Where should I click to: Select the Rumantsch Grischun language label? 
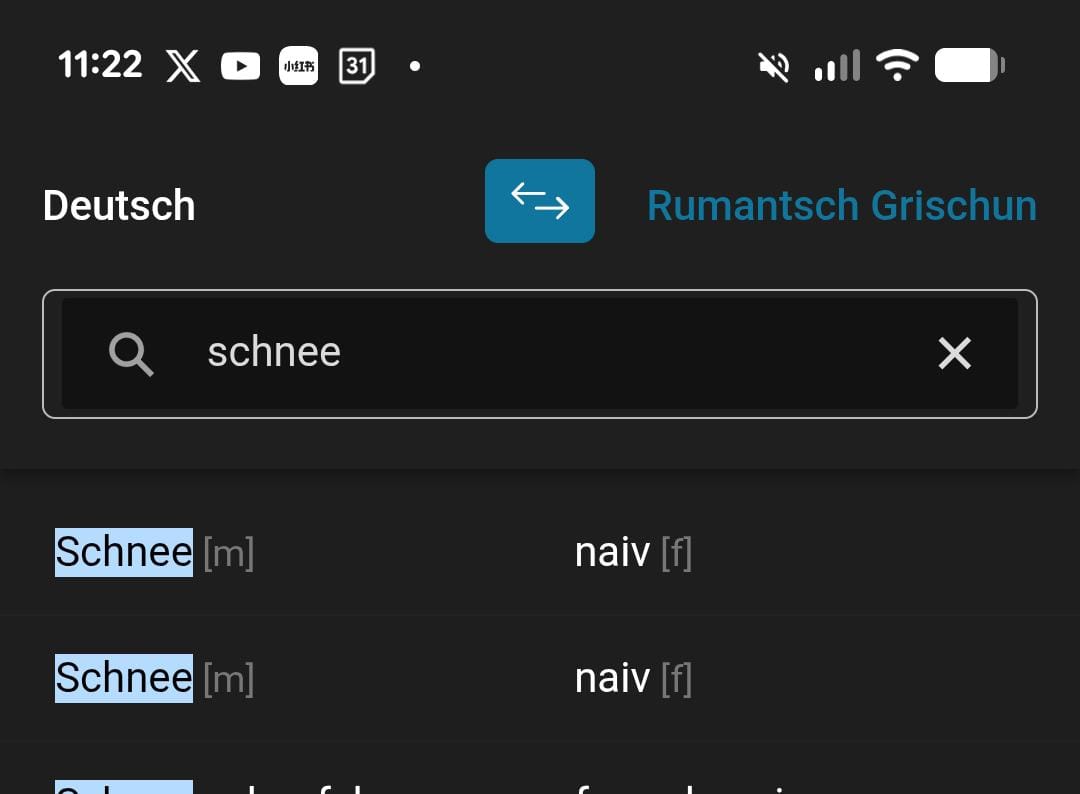click(x=841, y=206)
